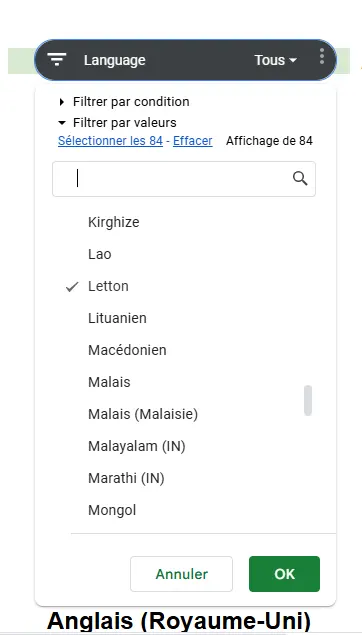
Task: Uncheck the Letton checkmark
Action: click(x=72, y=287)
